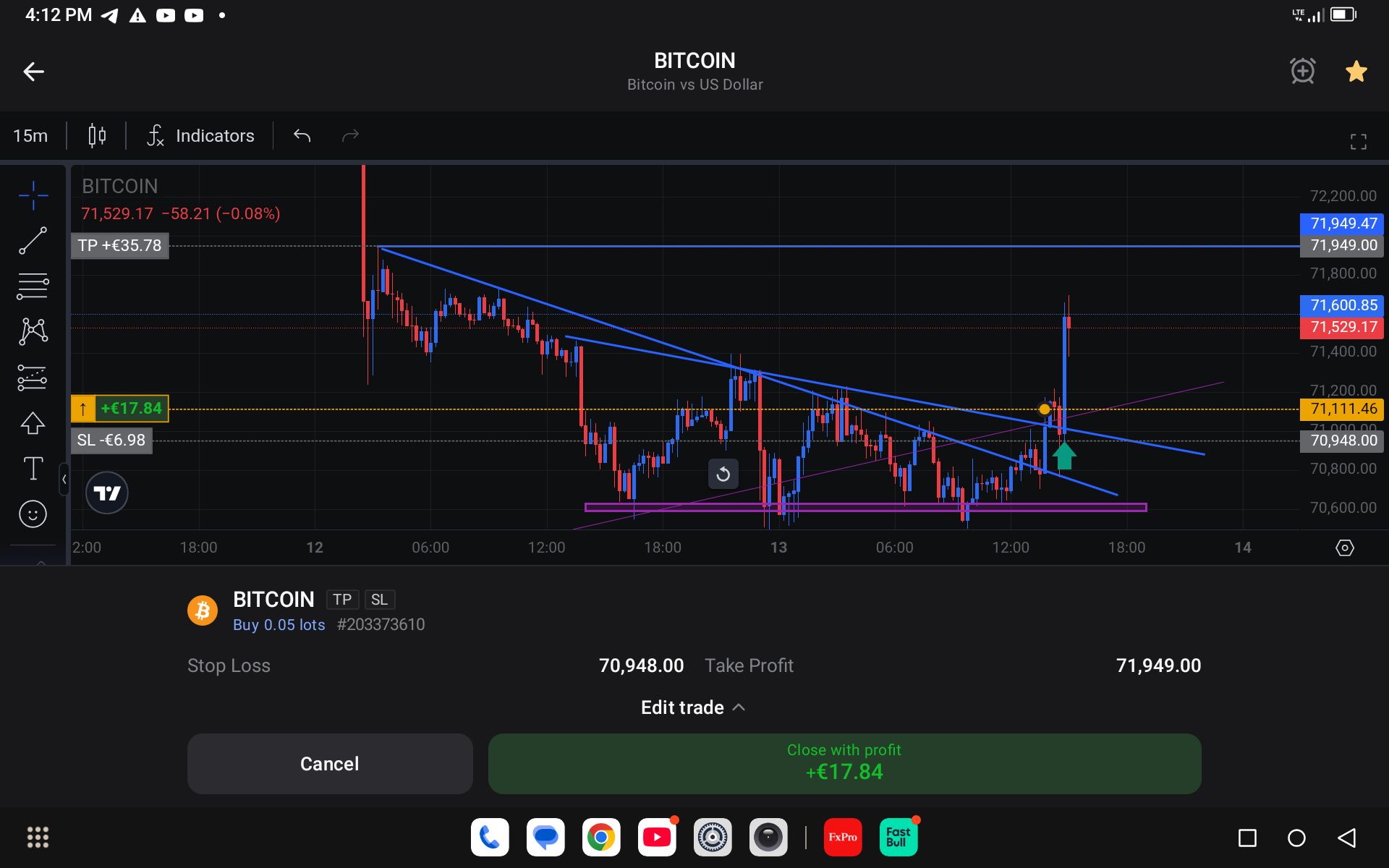The height and width of the screenshot is (868, 1389).
Task: Toggle the favorite star for Bitcoin
Action: 1356,72
